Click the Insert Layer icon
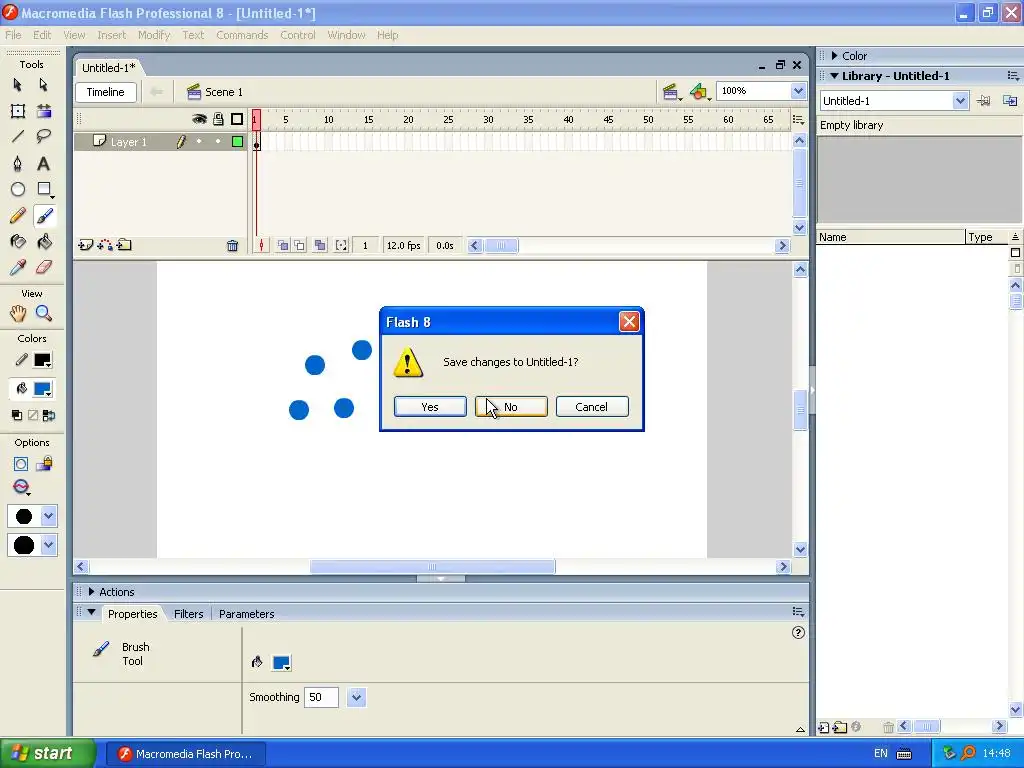 (x=85, y=246)
